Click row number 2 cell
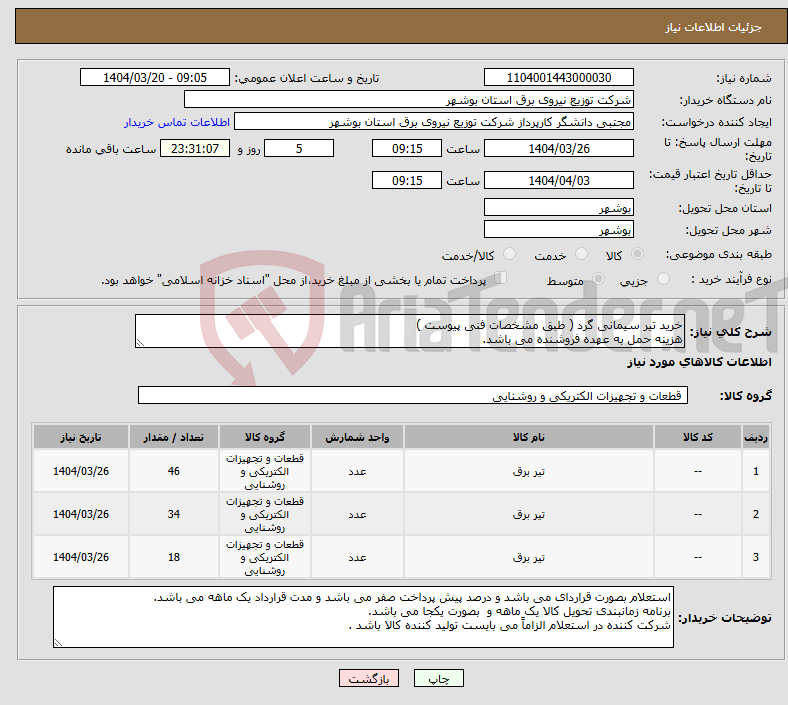This screenshot has height=705, width=788. (x=755, y=514)
